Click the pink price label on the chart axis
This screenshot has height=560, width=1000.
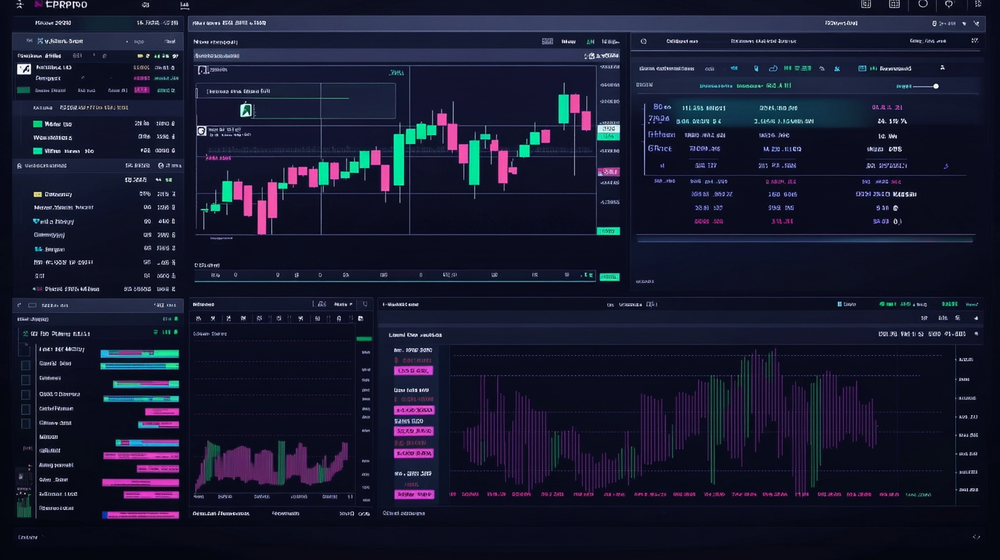608,172
